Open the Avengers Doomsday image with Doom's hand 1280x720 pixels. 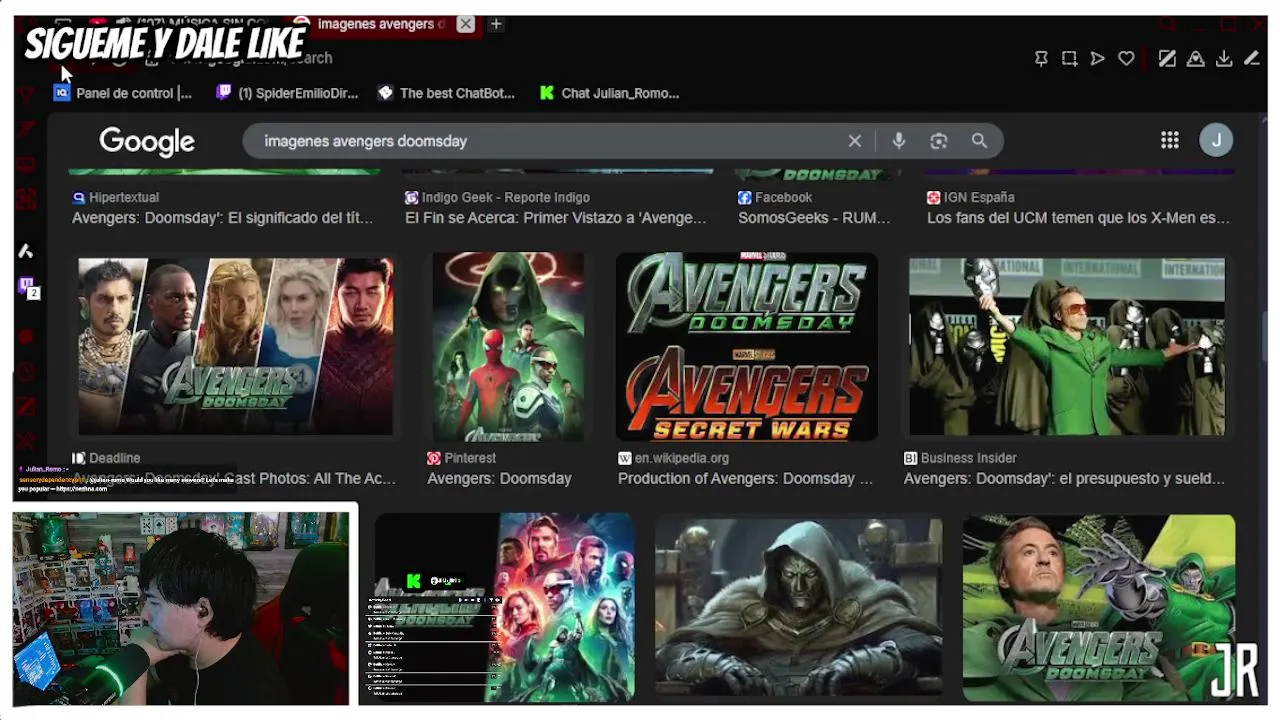click(x=1099, y=607)
